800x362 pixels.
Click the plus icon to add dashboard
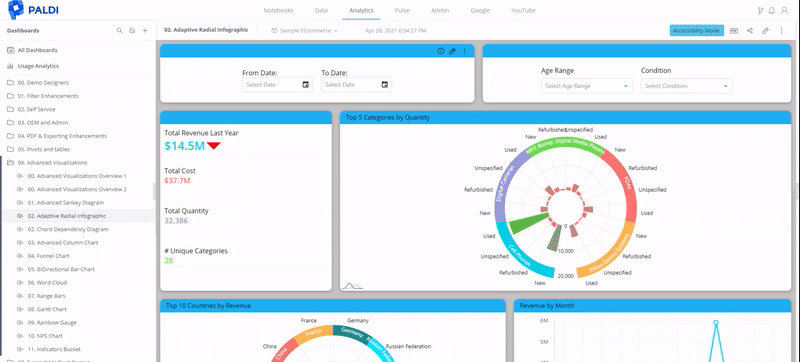[x=145, y=31]
